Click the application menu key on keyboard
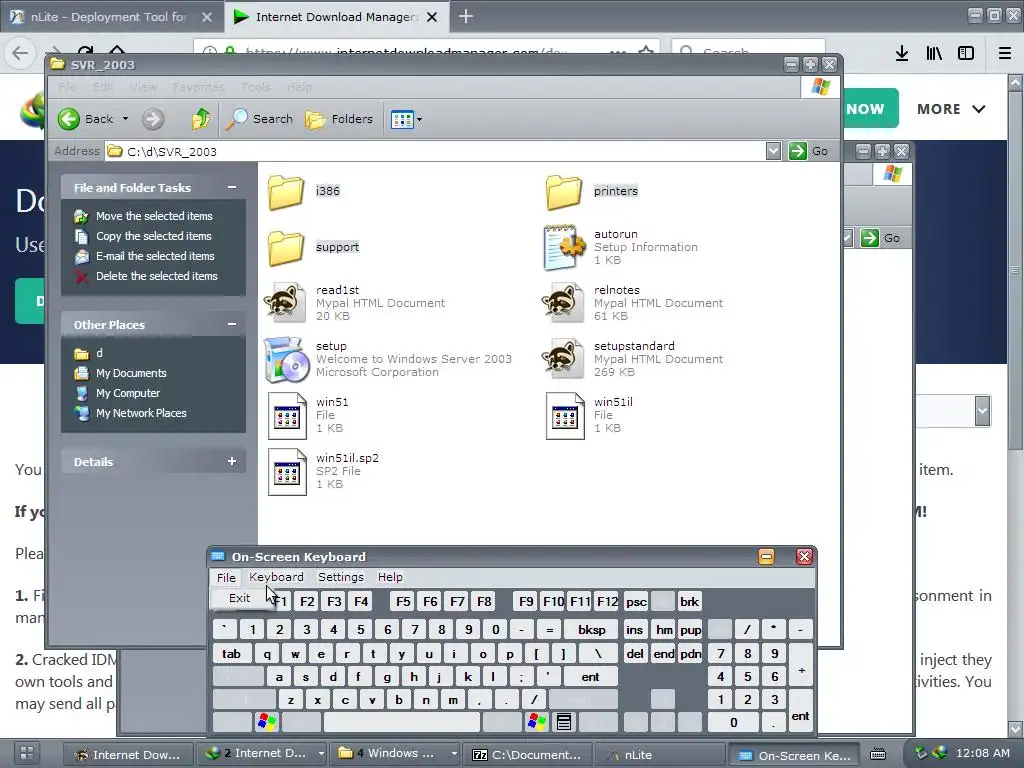The image size is (1024, 768). click(564, 722)
